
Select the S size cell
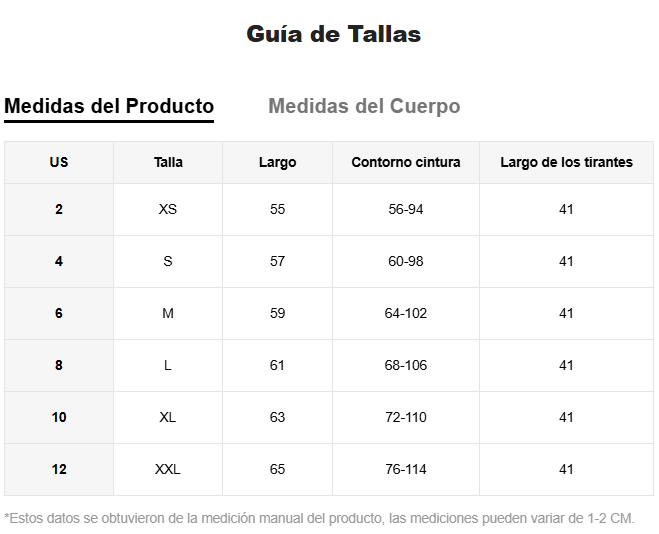click(168, 261)
